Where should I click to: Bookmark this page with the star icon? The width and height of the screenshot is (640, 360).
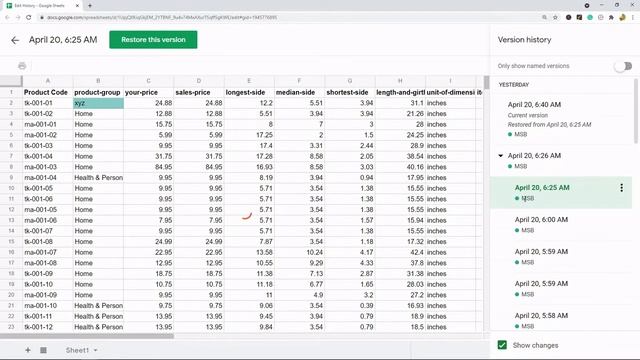(555, 18)
